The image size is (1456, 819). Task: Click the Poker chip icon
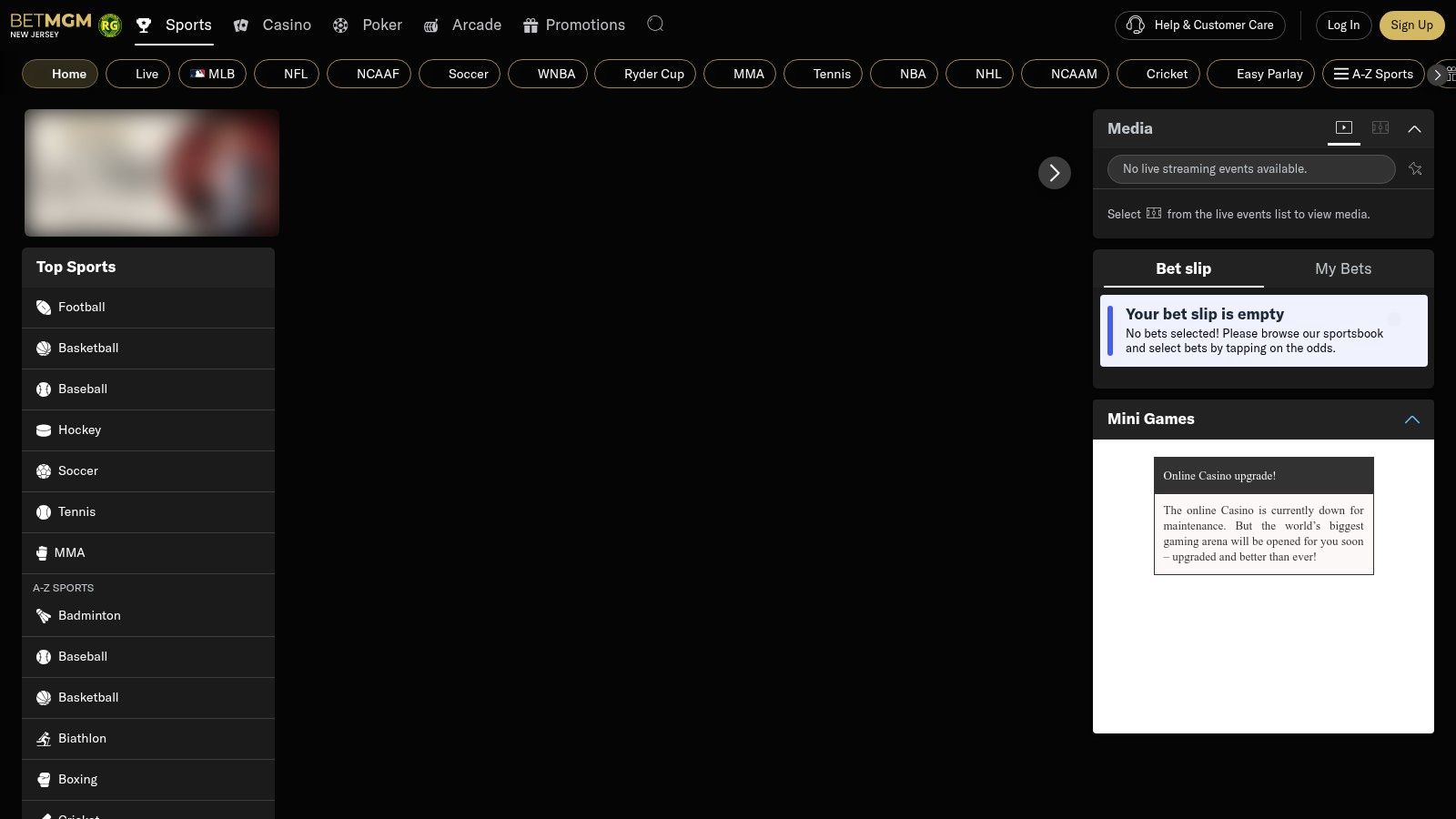[340, 25]
